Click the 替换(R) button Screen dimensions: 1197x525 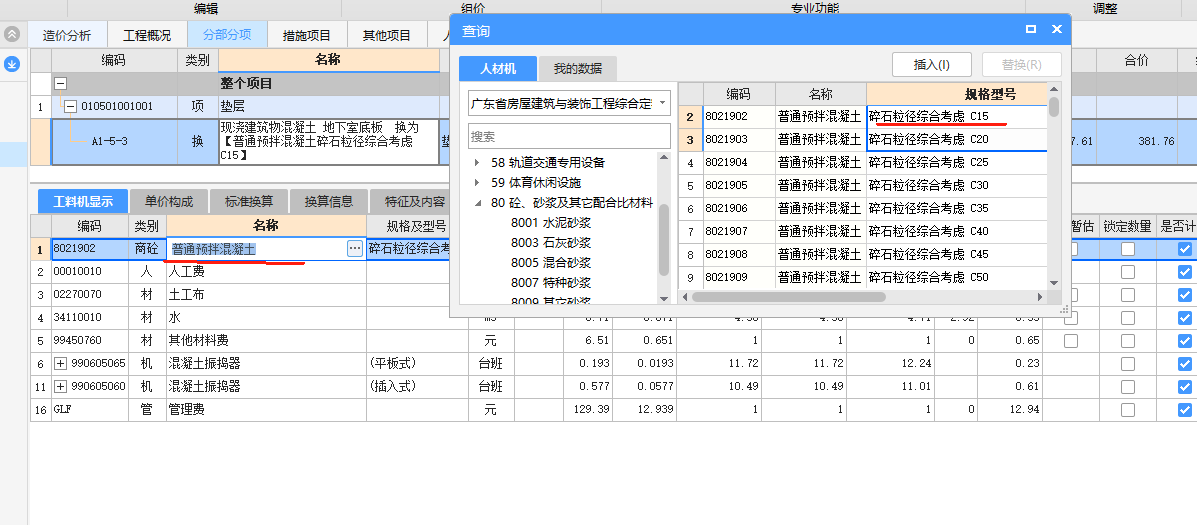coord(1021,65)
